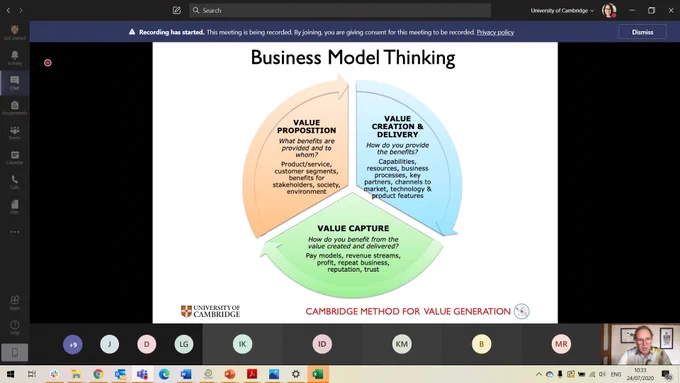The image size is (680, 383).
Task: Open File Explorer from the taskbar
Action: [x=76, y=374]
